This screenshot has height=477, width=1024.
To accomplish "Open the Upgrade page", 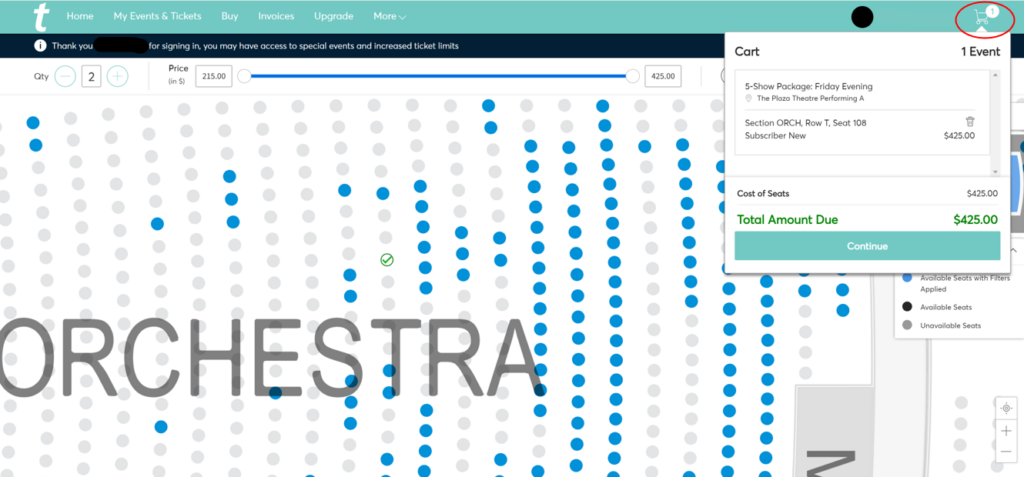I will [333, 17].
